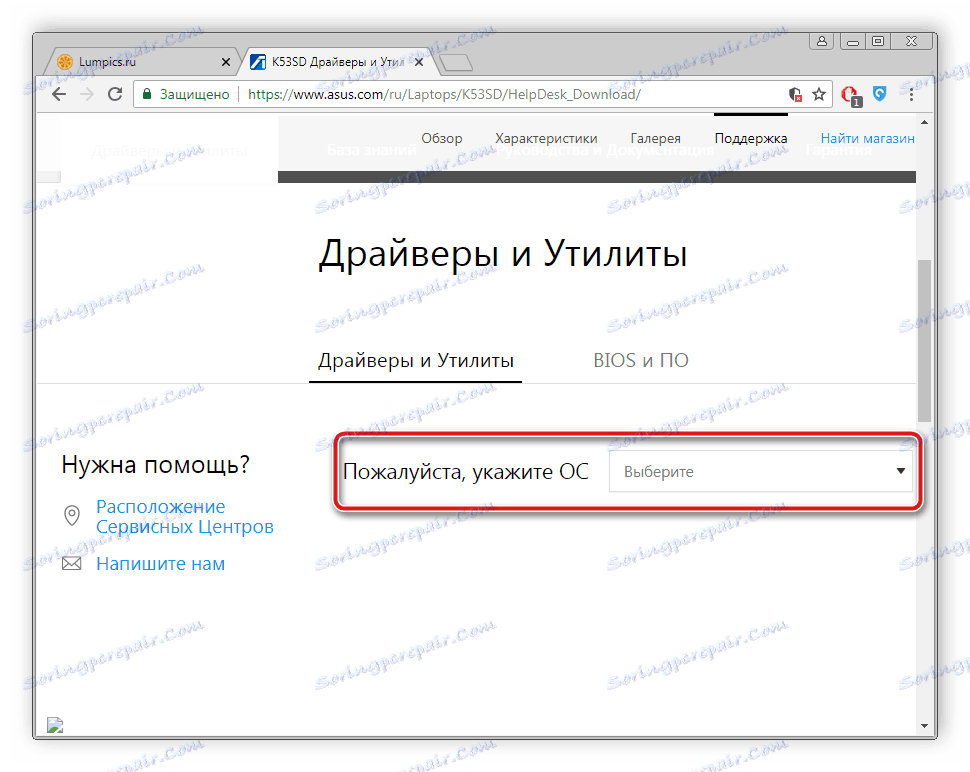Select the Характеристики menu item
Screen dimensions: 970x772
(x=546, y=138)
